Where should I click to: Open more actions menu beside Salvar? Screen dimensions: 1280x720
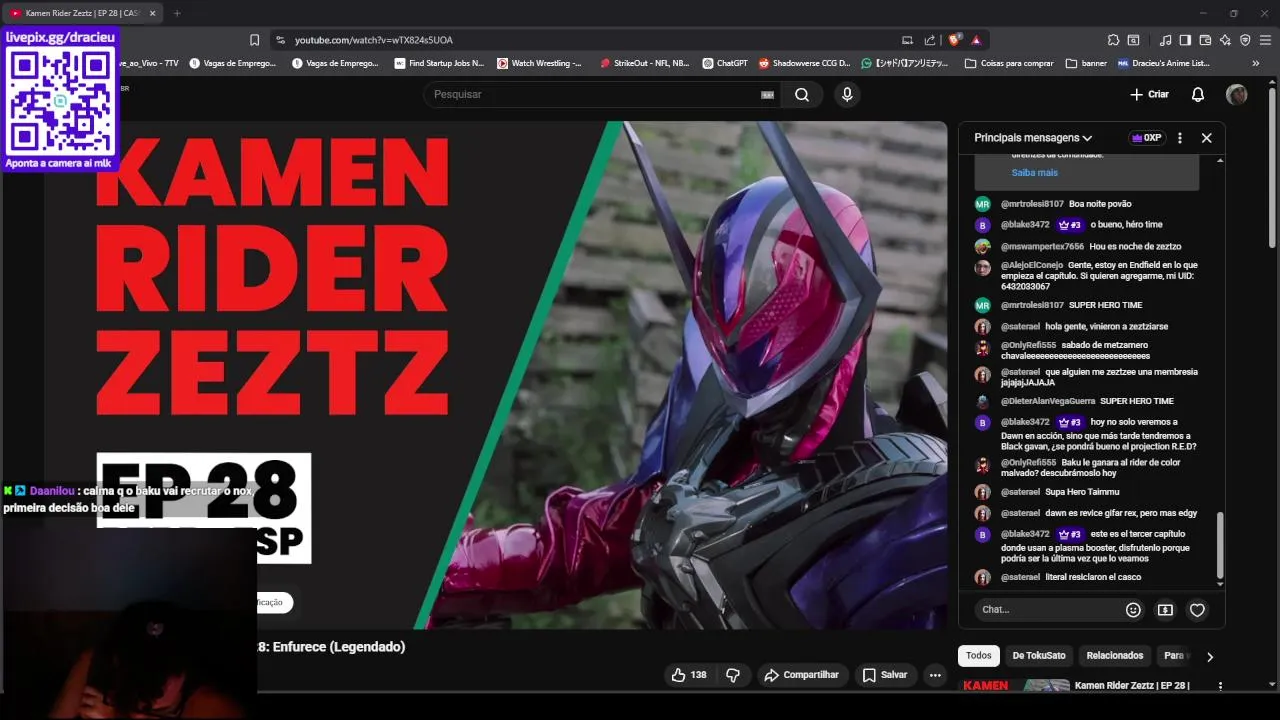[935, 675]
